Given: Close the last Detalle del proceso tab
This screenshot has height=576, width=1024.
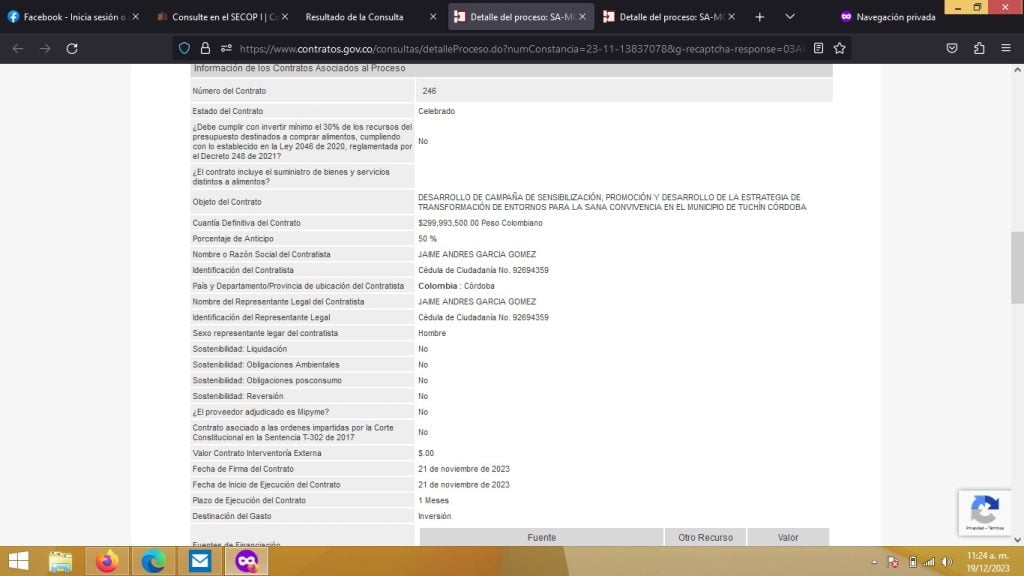Looking at the screenshot, I should (x=731, y=17).
